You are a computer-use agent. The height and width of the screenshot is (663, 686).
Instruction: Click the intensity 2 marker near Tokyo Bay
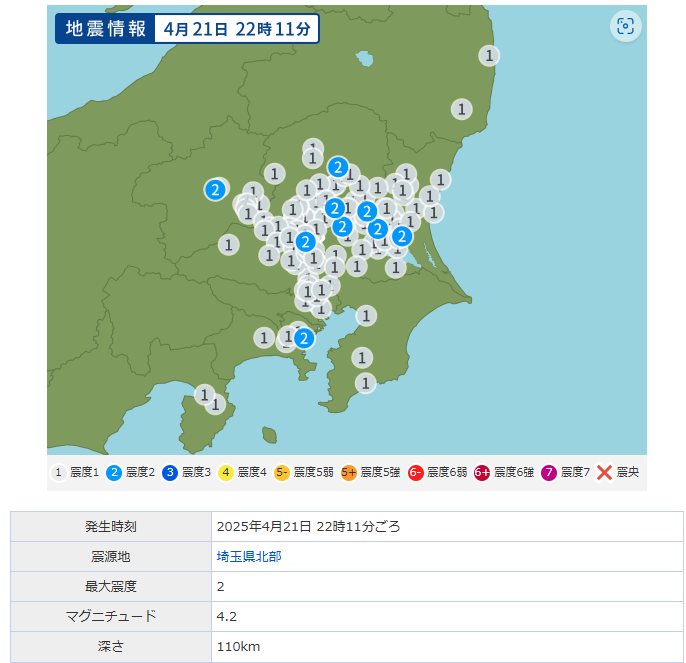point(304,338)
